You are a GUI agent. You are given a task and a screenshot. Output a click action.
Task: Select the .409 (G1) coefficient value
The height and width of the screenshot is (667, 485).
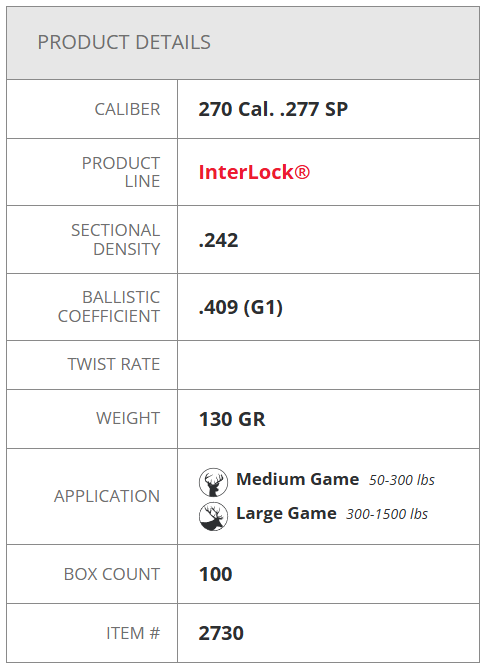pos(240,307)
